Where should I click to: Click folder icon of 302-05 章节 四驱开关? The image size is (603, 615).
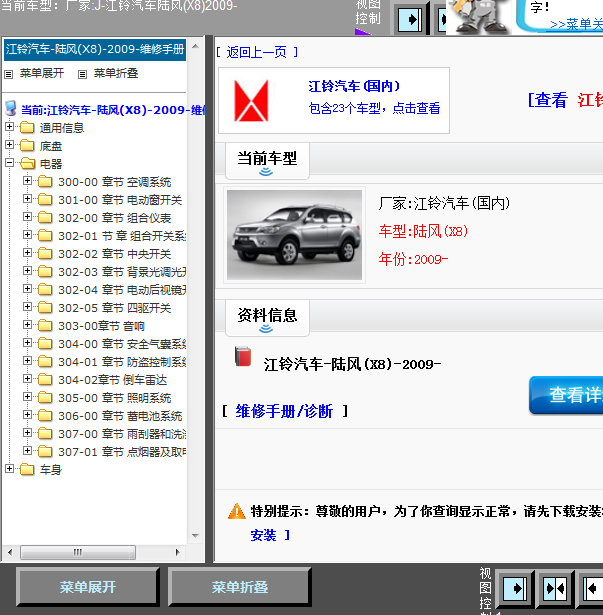pyautogui.click(x=45, y=308)
